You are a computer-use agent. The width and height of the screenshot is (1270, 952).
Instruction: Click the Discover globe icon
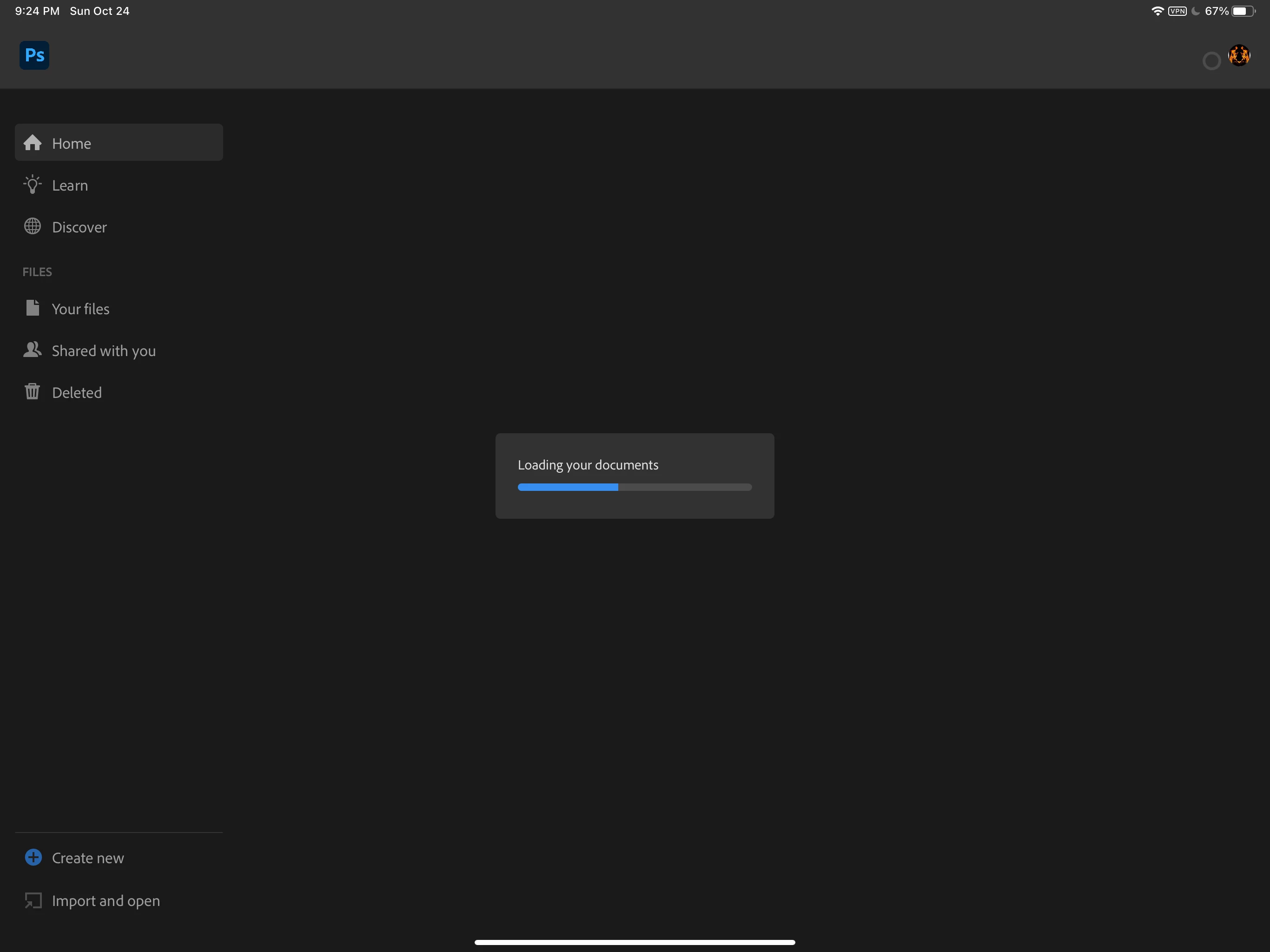point(33,226)
